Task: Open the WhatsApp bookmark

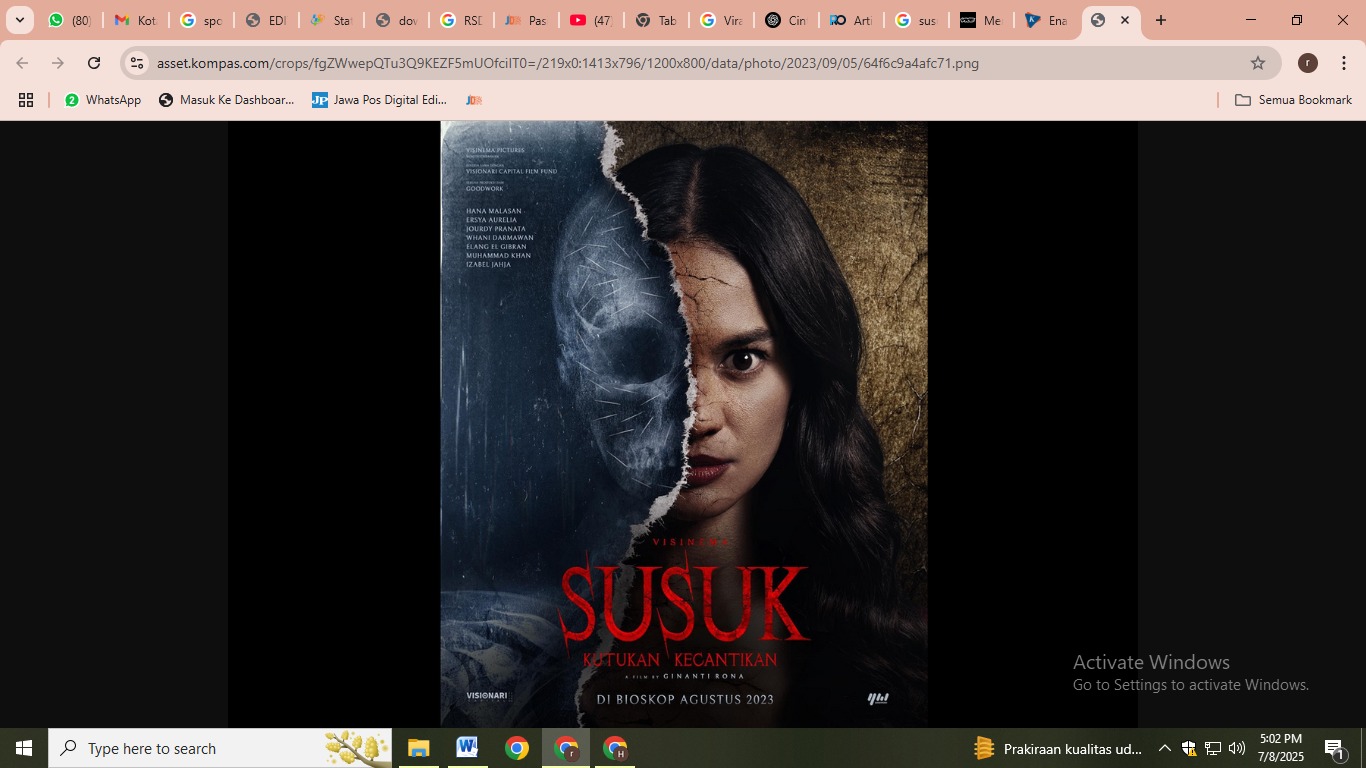Action: coord(103,100)
